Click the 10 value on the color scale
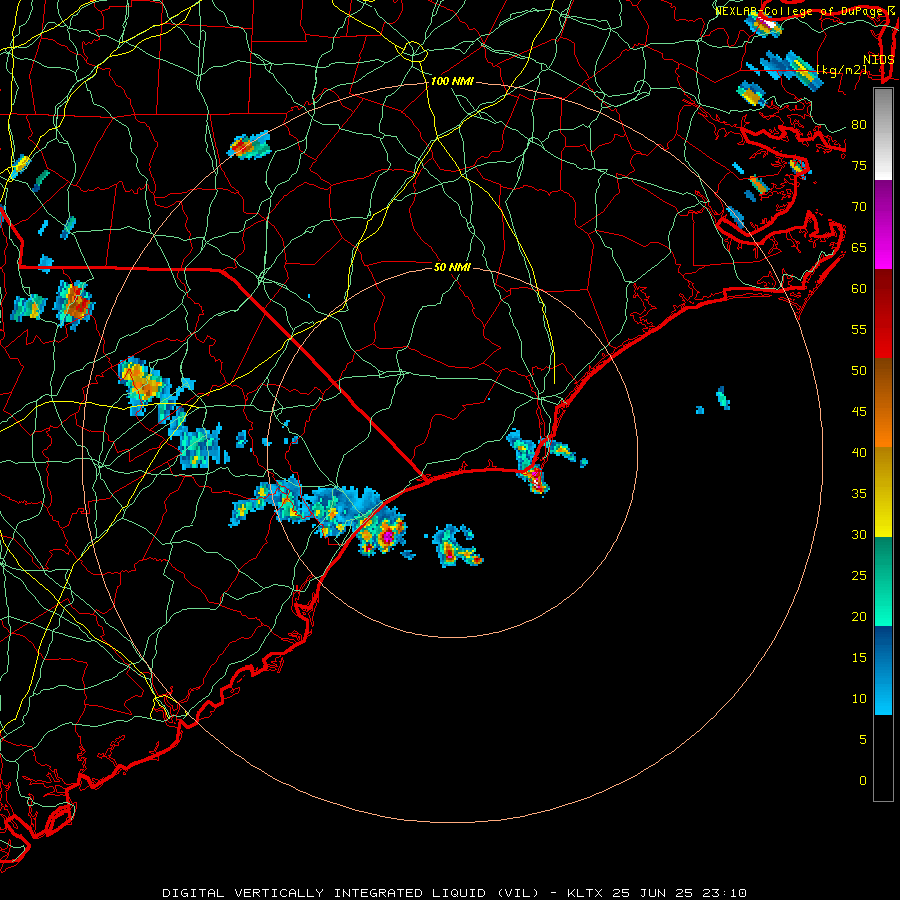The width and height of the screenshot is (900, 900). 859,699
